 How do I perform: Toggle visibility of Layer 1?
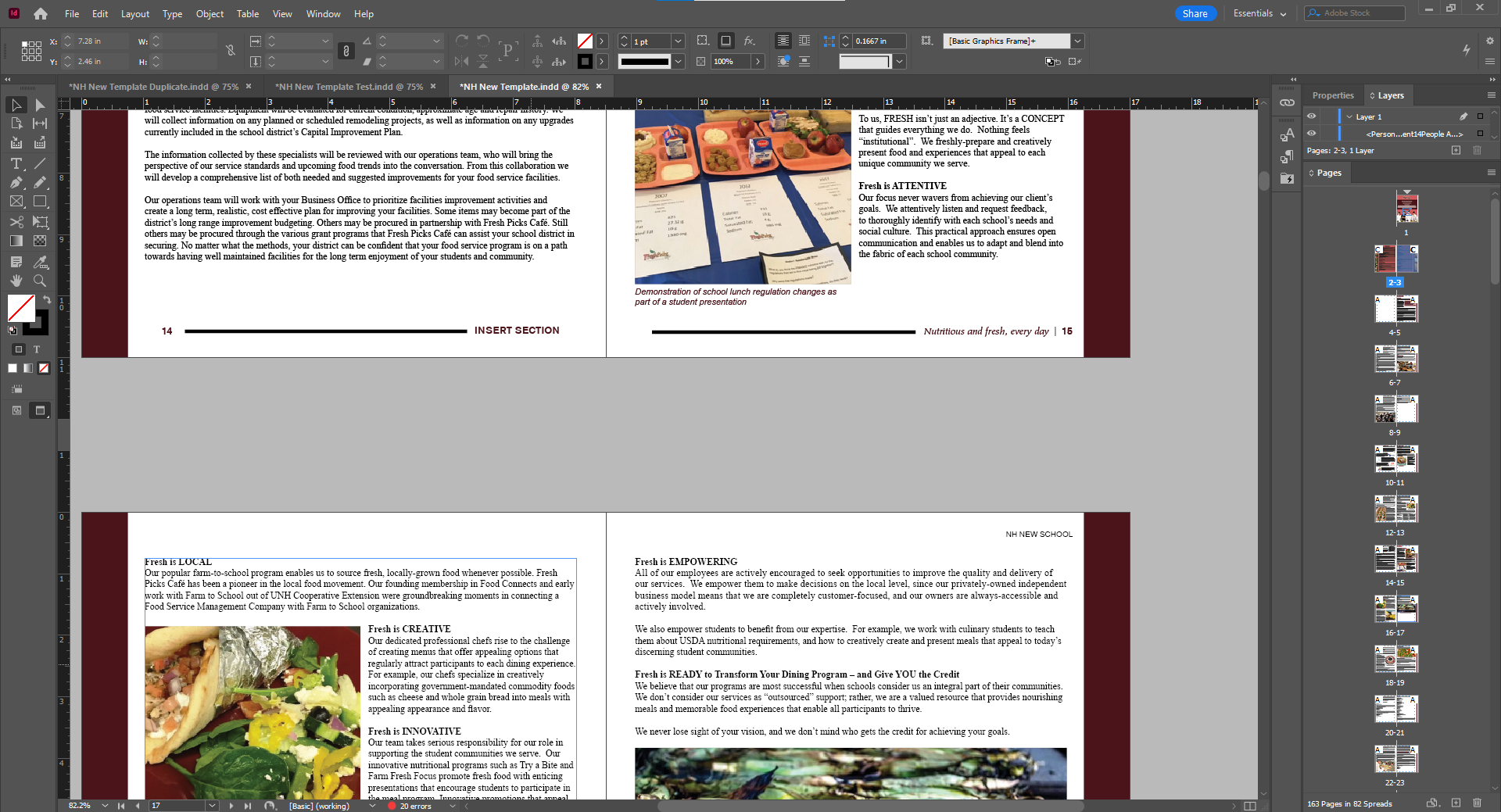point(1312,116)
